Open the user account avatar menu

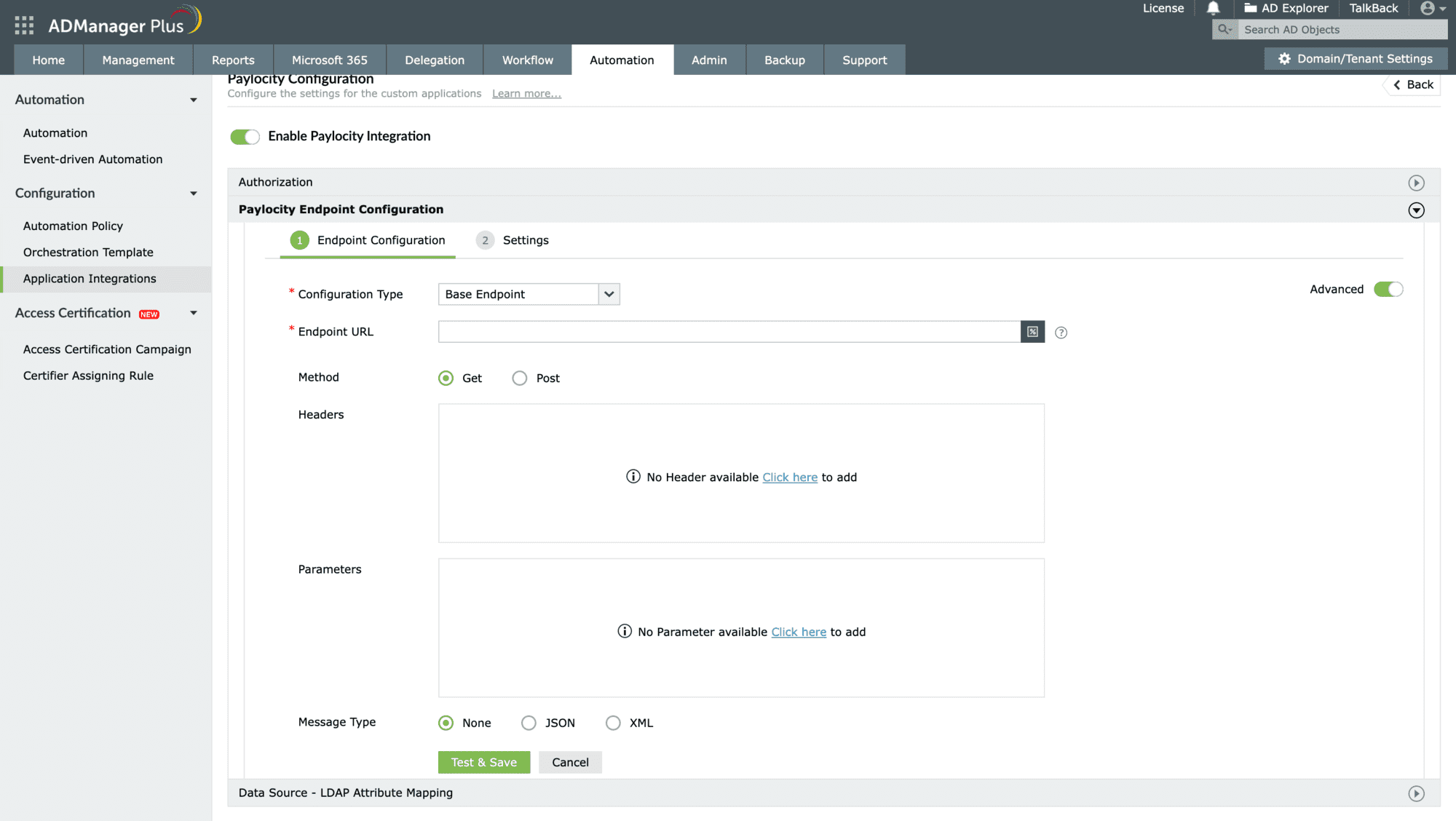tap(1428, 9)
